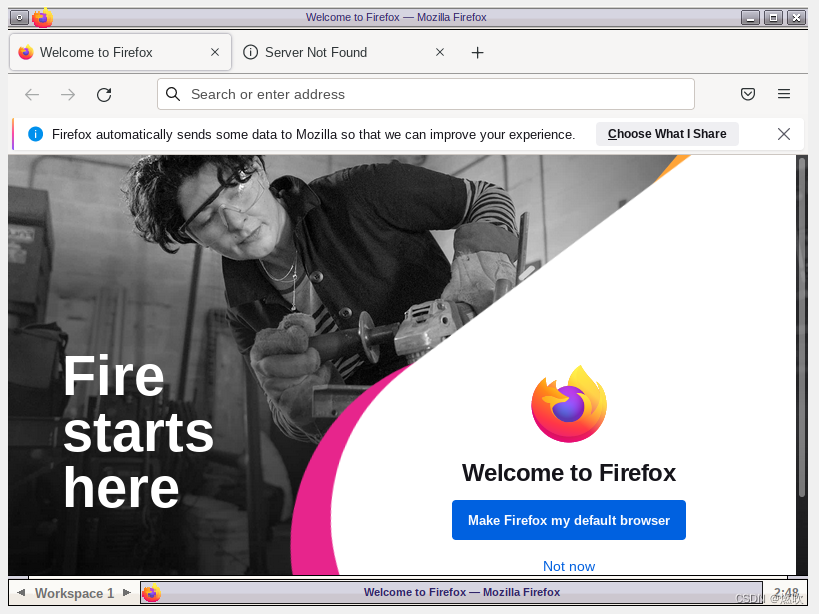
Task: Reload the current page
Action: pos(104,95)
